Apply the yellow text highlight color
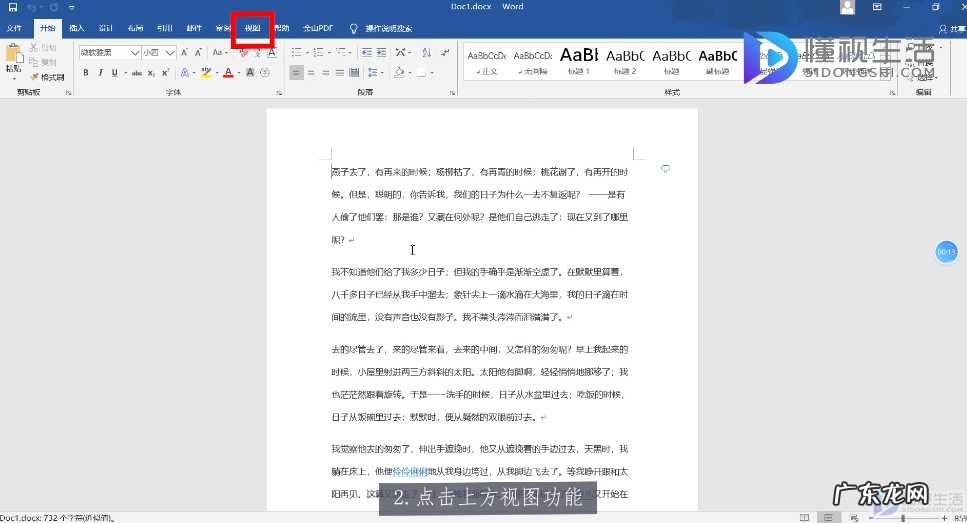The image size is (967, 523). (x=206, y=73)
